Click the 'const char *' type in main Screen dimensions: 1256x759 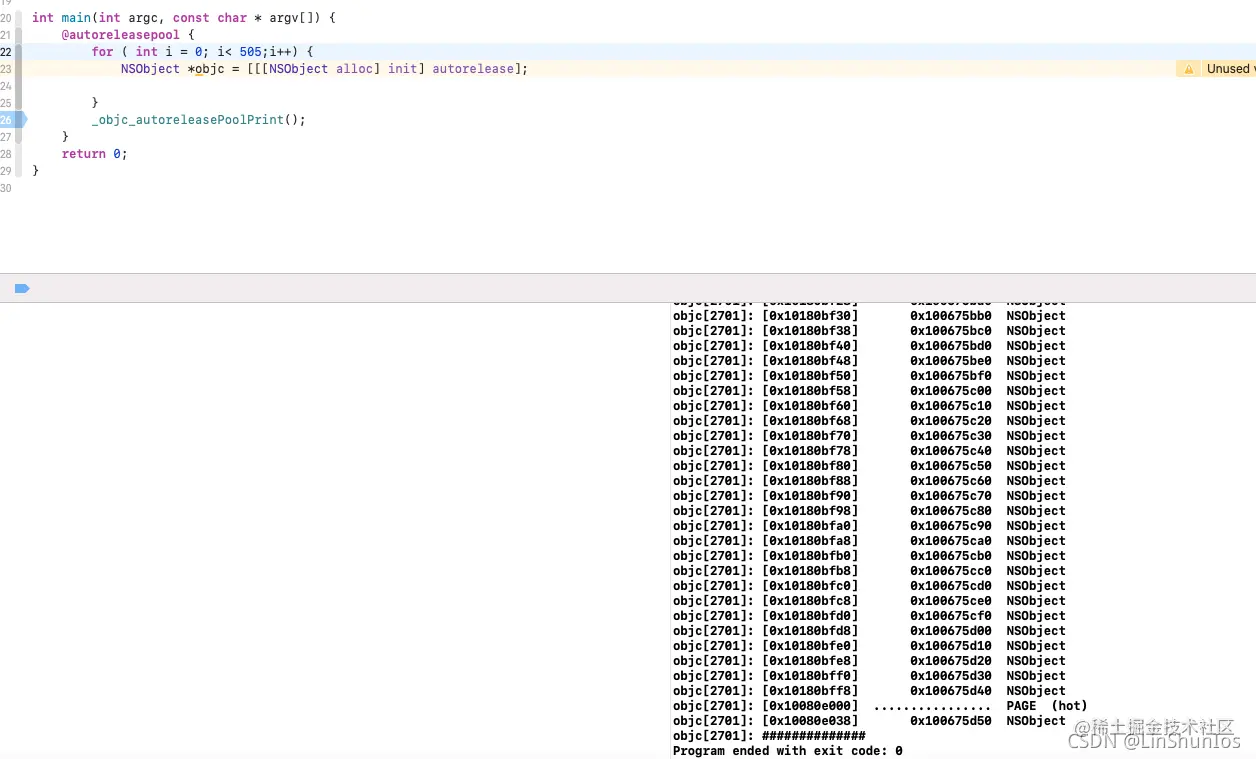218,18
